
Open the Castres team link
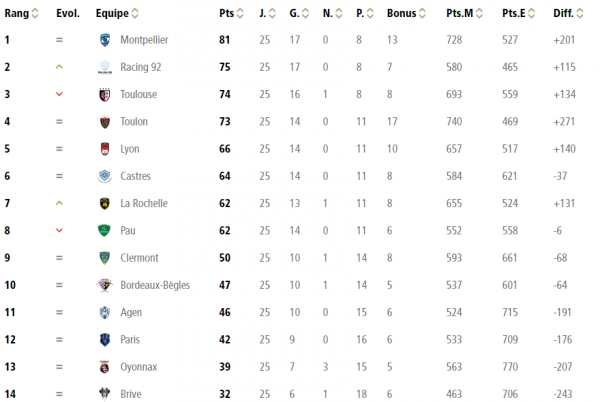(x=135, y=176)
